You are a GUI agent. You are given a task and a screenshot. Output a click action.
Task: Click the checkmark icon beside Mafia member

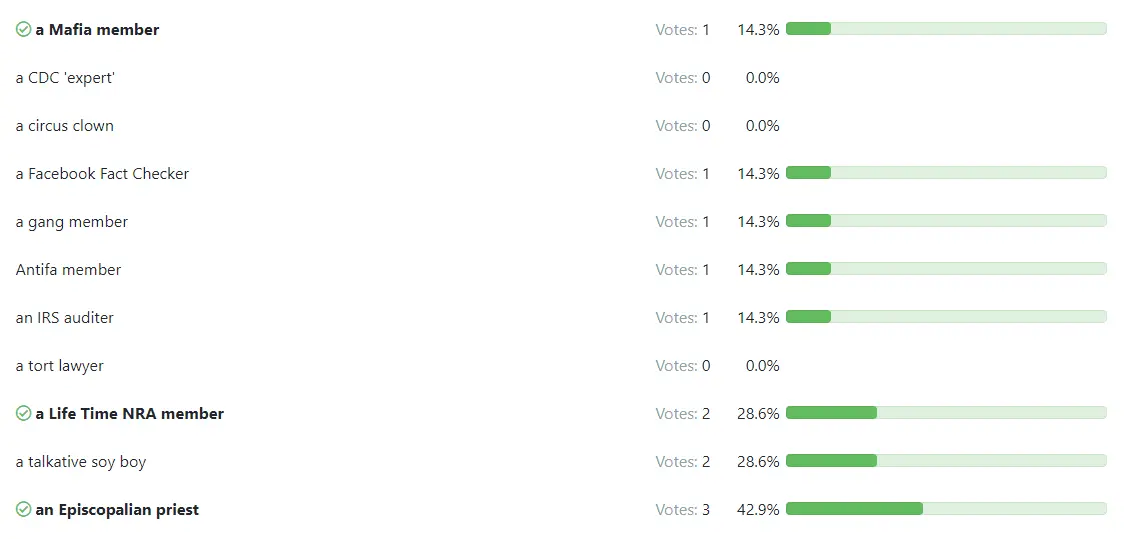(x=23, y=30)
